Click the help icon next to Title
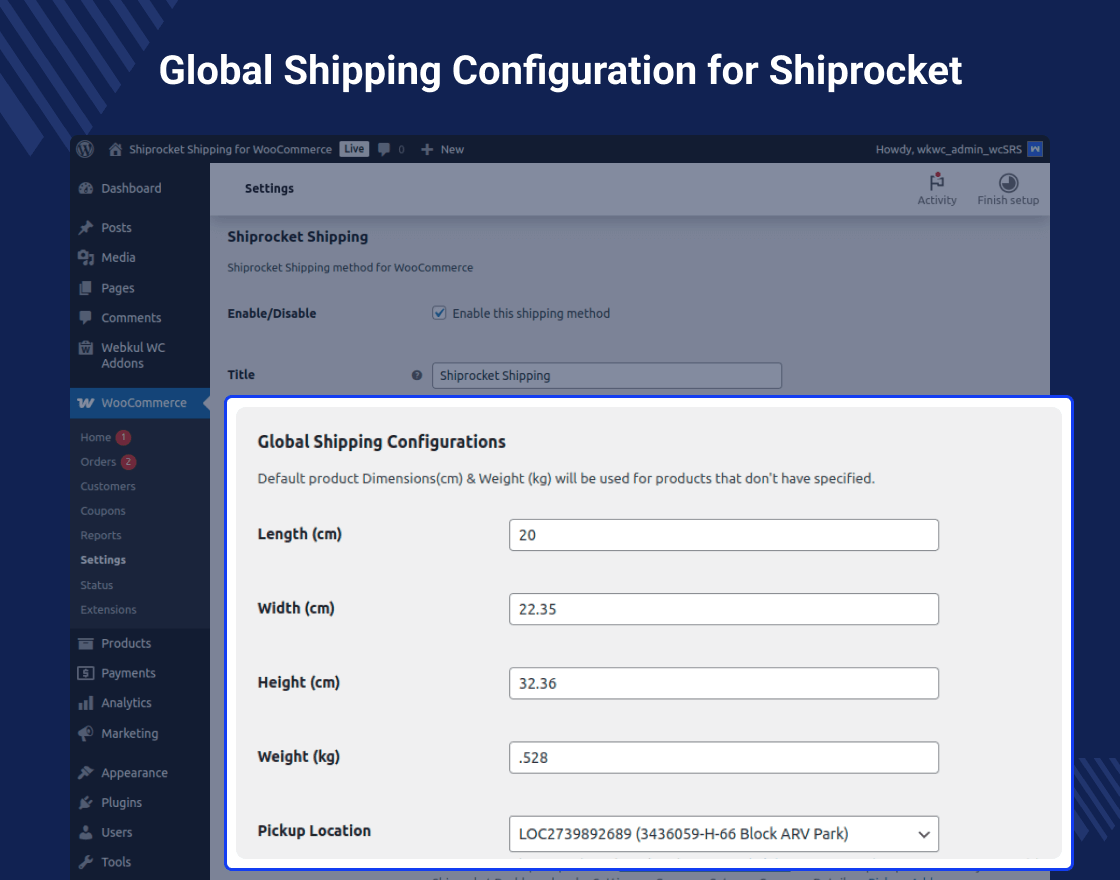Viewport: 1120px width, 880px height. (x=416, y=375)
